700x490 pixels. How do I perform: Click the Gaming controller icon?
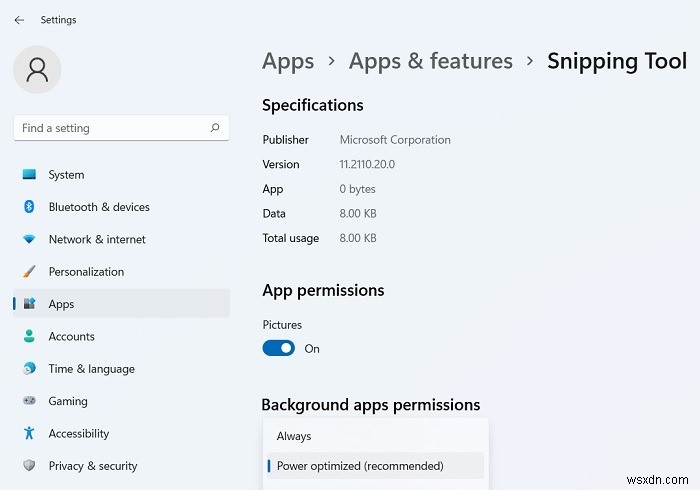pyautogui.click(x=29, y=401)
